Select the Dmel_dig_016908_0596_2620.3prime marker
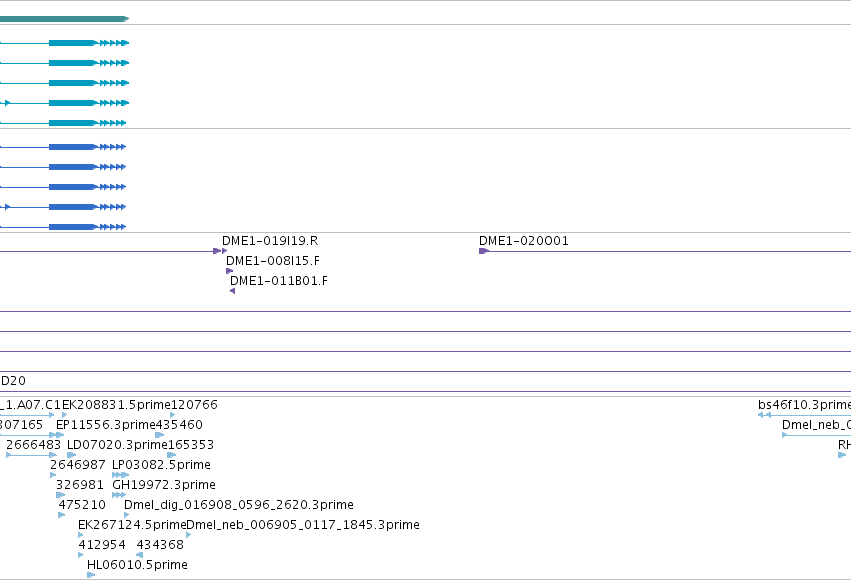Image resolution: width=851 pixels, height=580 pixels. [126, 515]
